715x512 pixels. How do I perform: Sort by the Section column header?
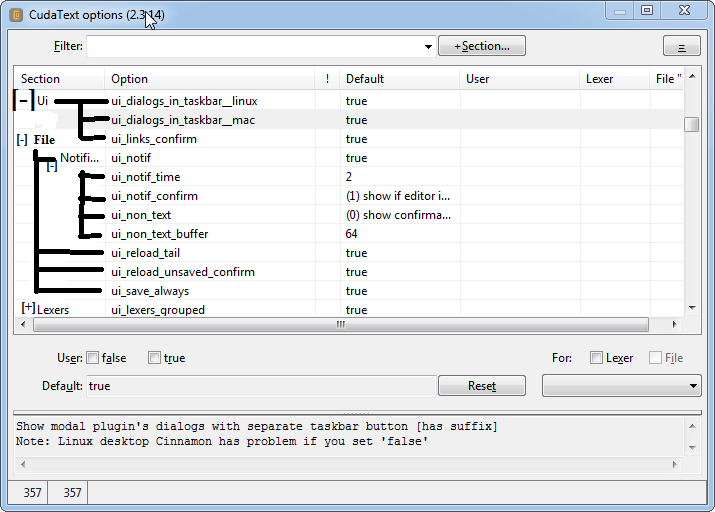(59, 78)
